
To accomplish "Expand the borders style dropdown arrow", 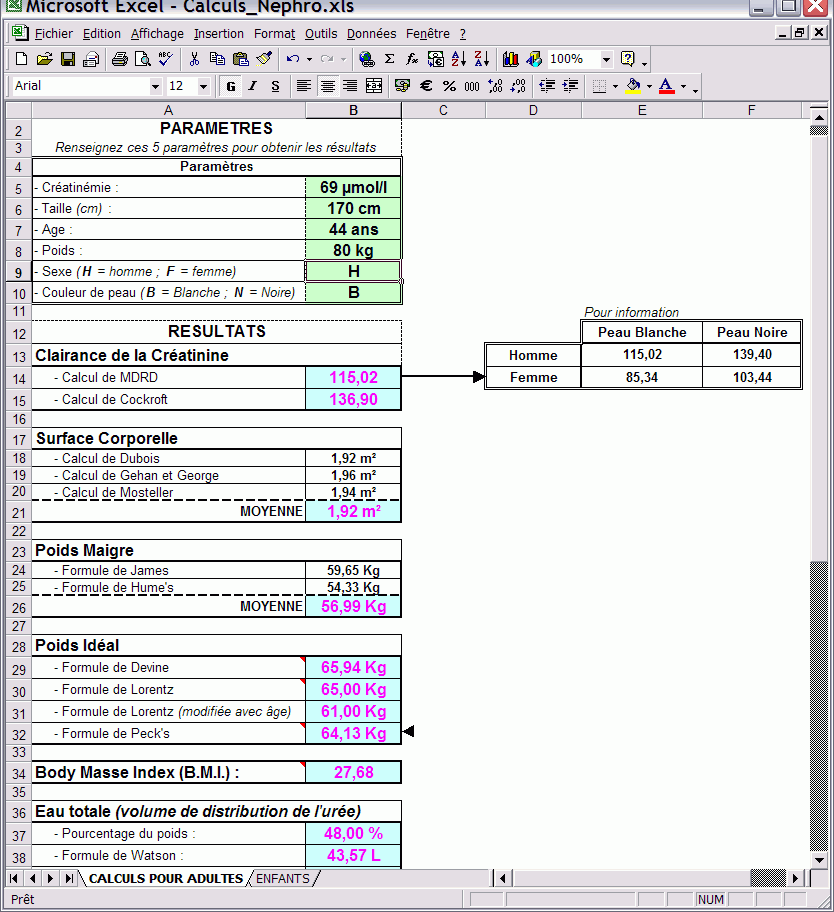I will click(615, 87).
